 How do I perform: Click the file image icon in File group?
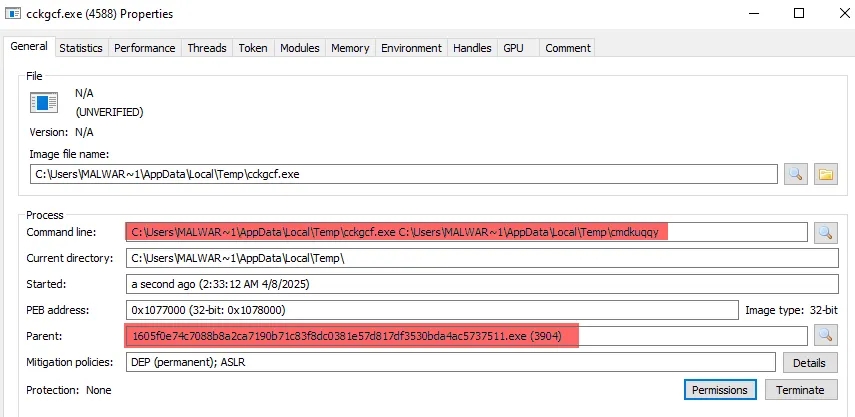click(x=45, y=102)
